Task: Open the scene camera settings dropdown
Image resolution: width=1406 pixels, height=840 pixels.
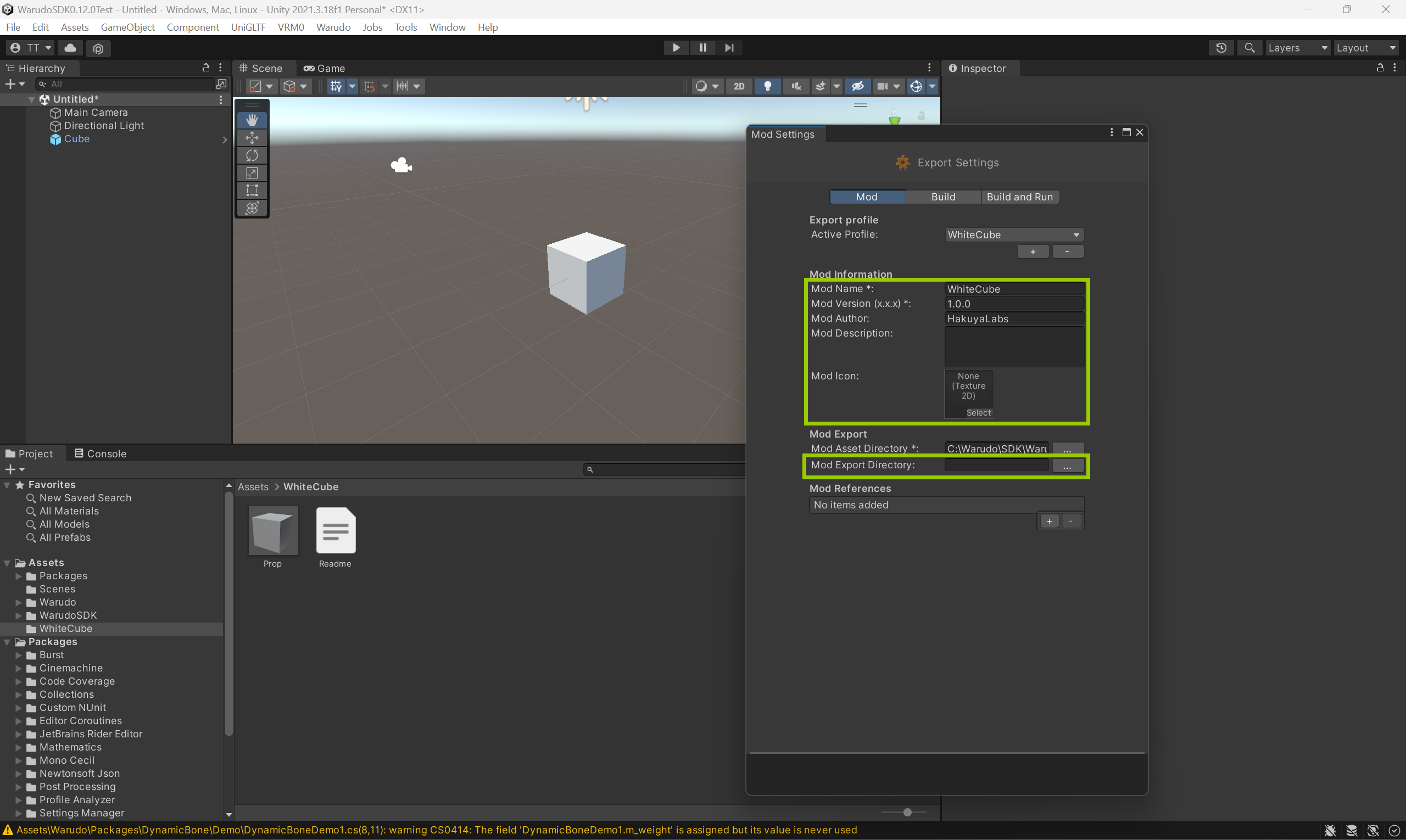Action: point(888,86)
